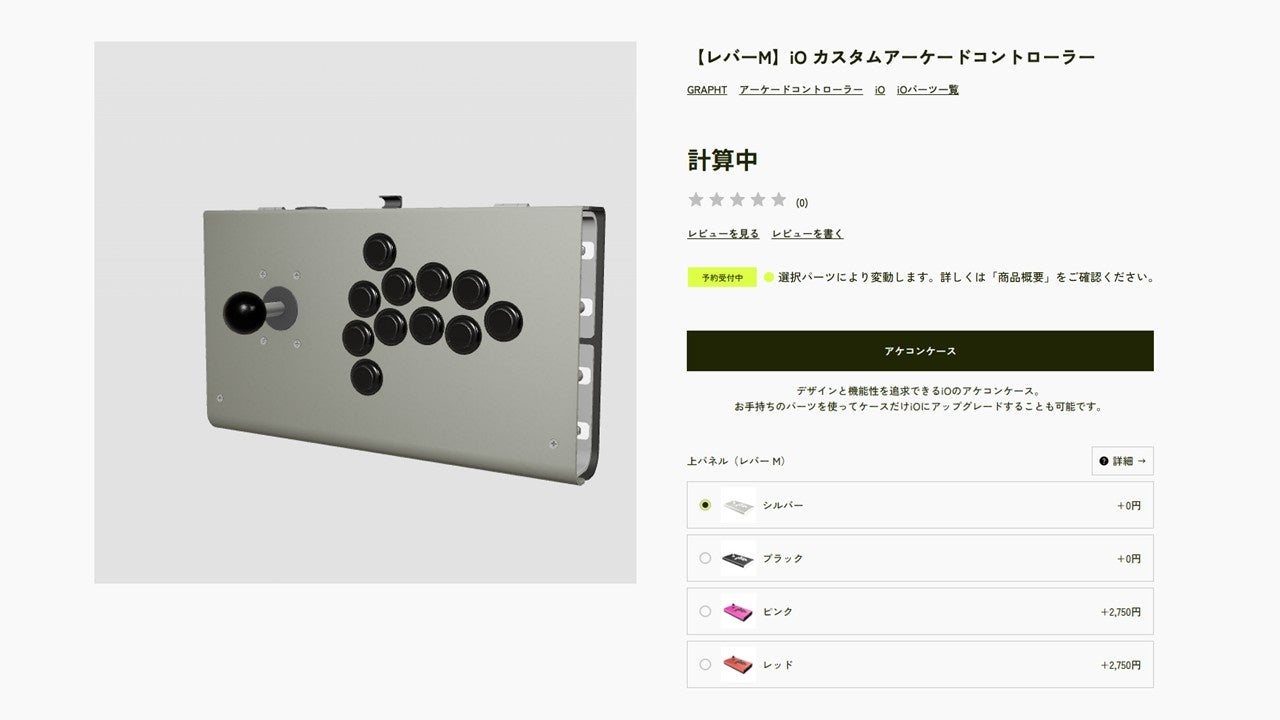Click the レッド panel thumbnail icon

point(738,664)
